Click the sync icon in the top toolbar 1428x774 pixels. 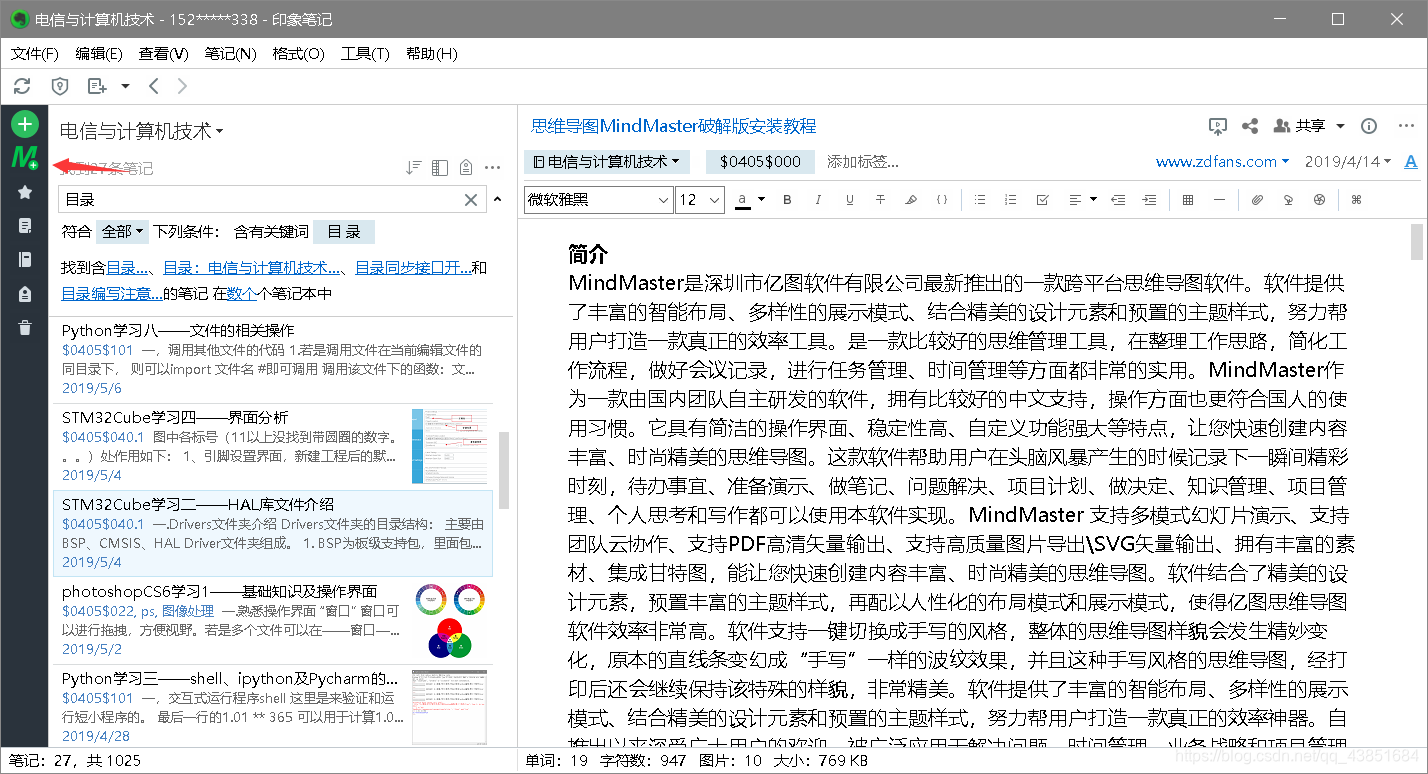[22, 86]
